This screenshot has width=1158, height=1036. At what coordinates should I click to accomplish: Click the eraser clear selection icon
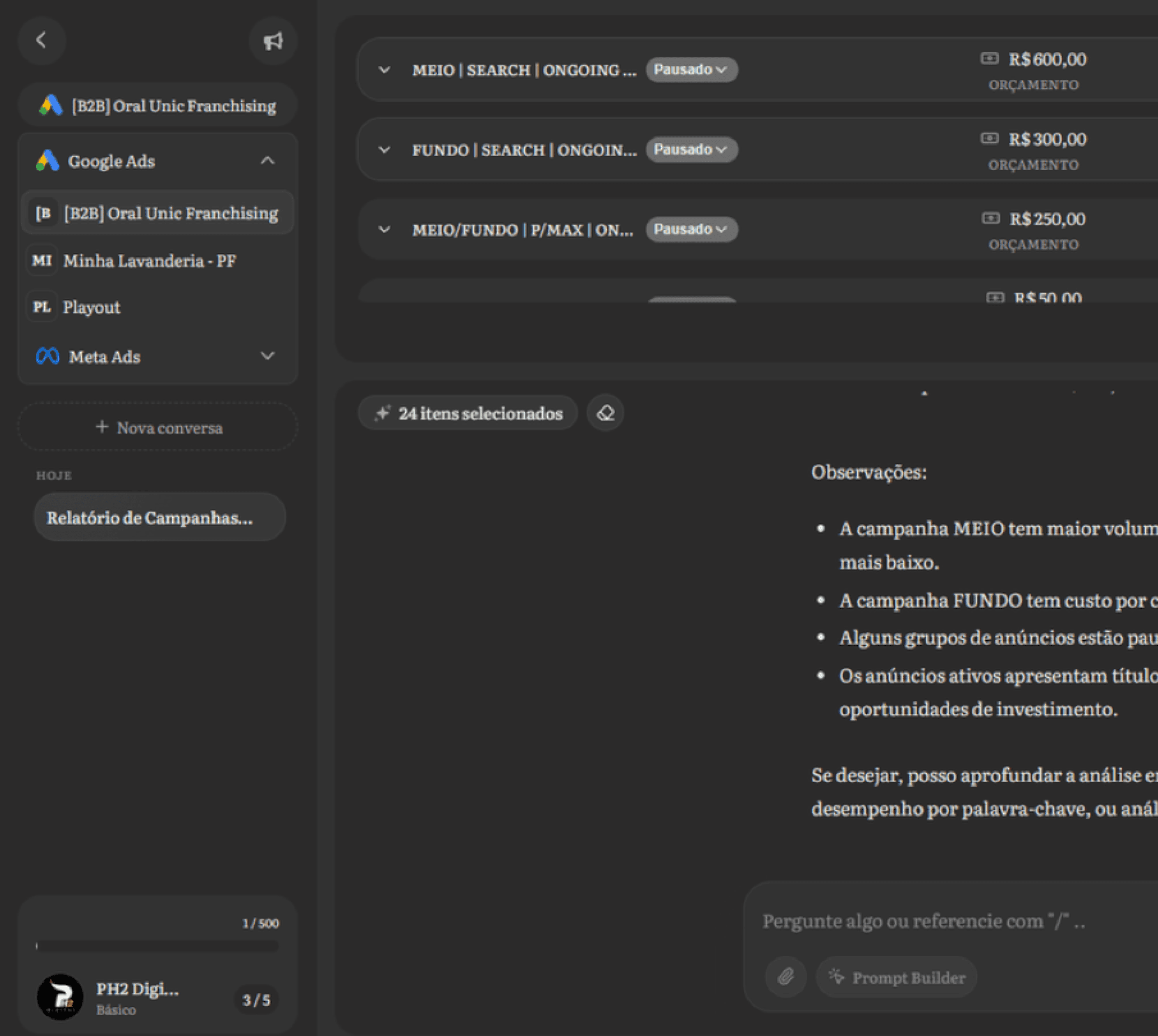605,413
